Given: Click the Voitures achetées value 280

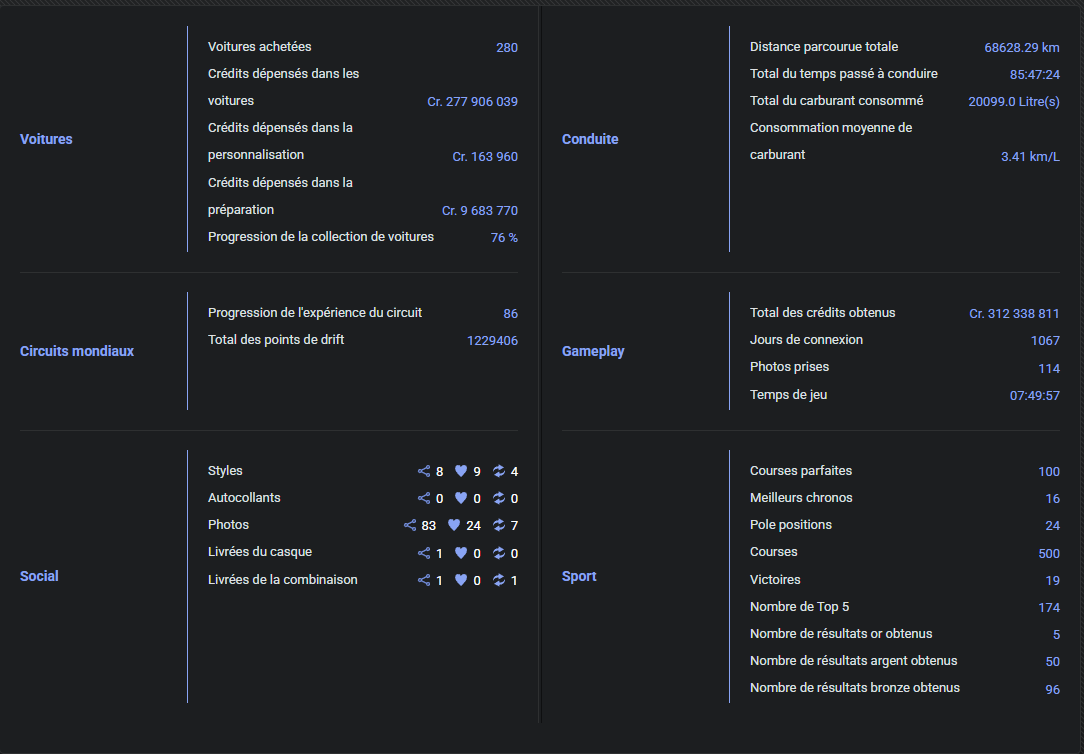Looking at the screenshot, I should point(507,48).
